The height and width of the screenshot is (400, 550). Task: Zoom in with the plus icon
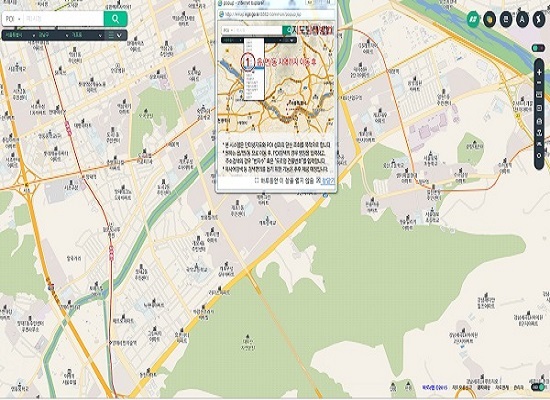(539, 72)
